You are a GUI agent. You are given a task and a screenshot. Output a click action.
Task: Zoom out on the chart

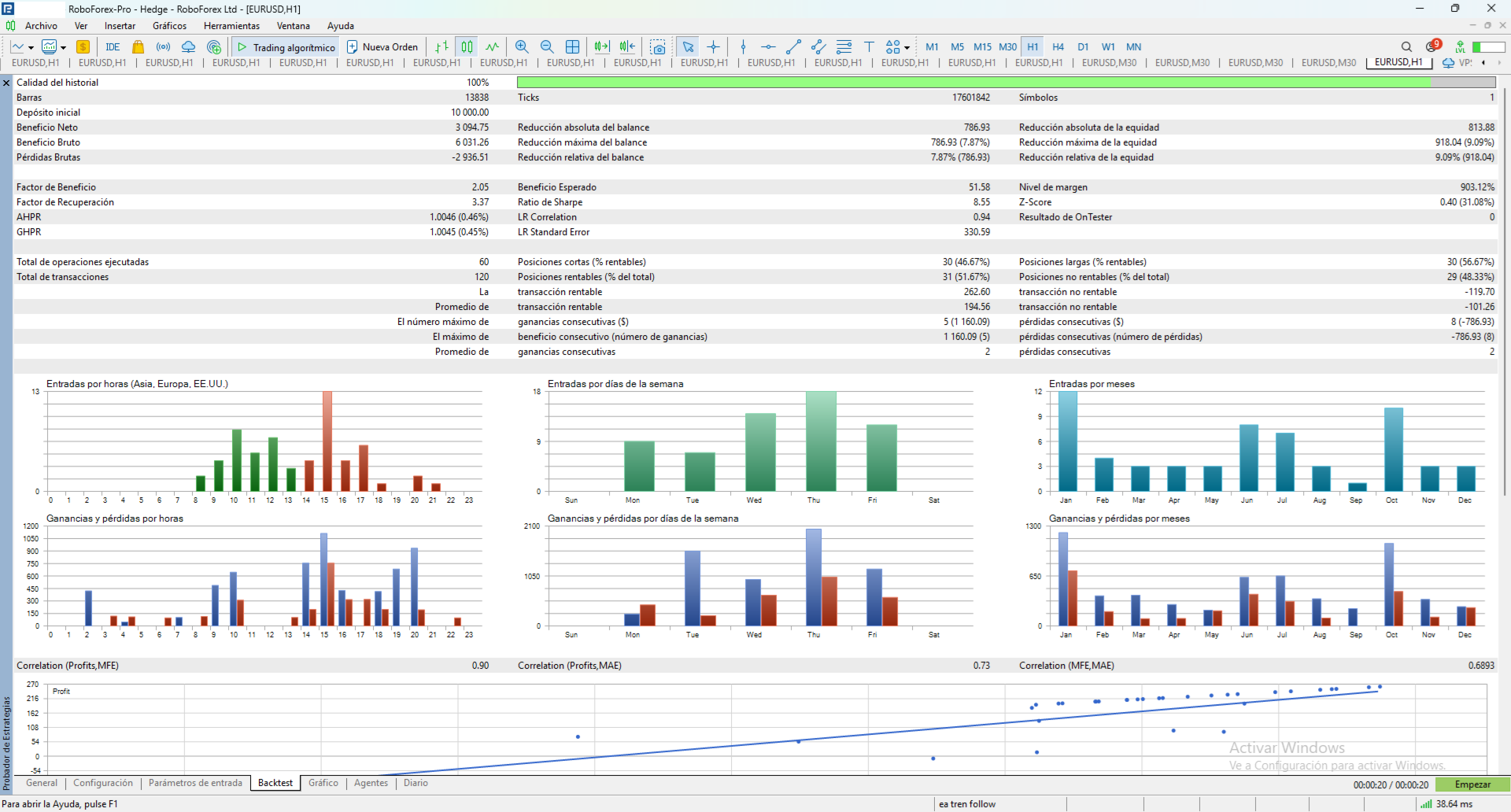[547, 47]
